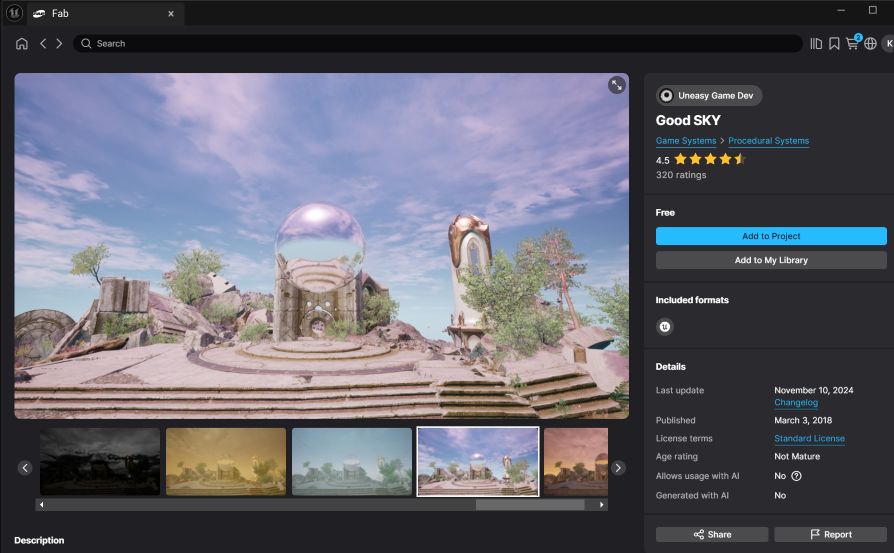Open the Game Systems category breadcrumb
Viewport: 894px width, 553px height.
686,141
